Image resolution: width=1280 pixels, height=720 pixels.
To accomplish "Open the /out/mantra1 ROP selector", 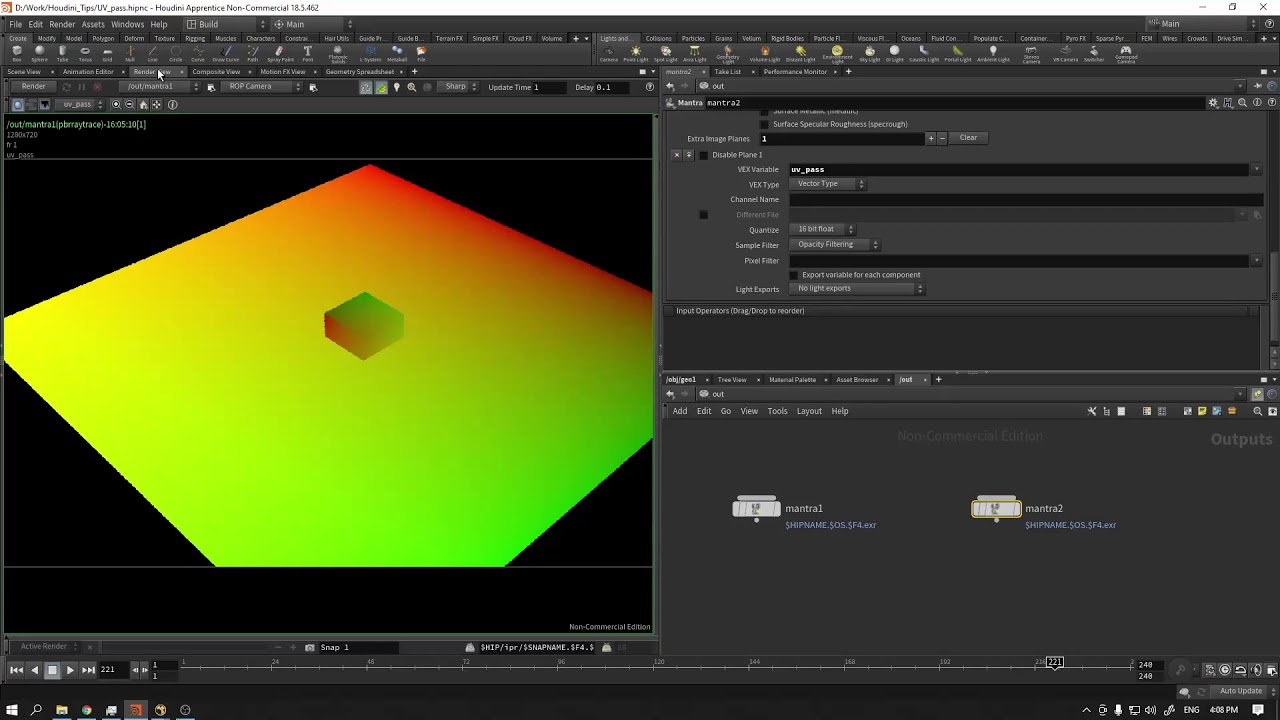I will click(x=160, y=87).
